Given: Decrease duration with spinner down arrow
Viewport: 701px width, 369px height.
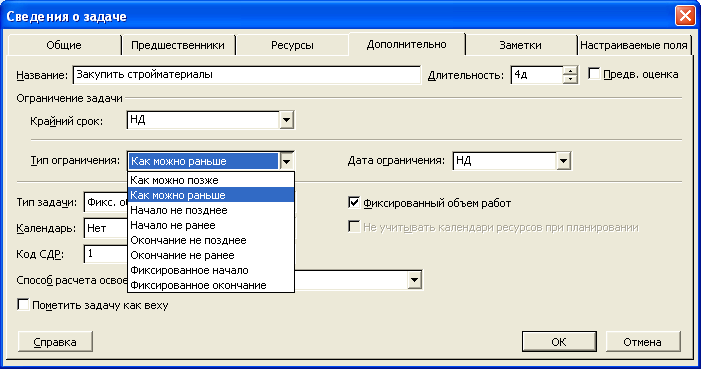Looking at the screenshot, I should click(570, 79).
